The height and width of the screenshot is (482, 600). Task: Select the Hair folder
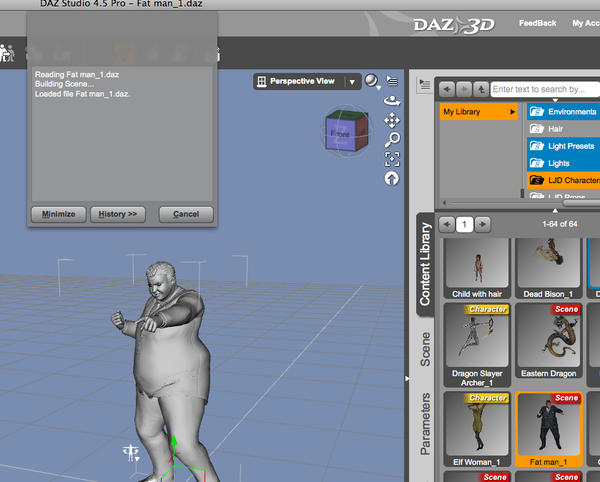(x=563, y=129)
